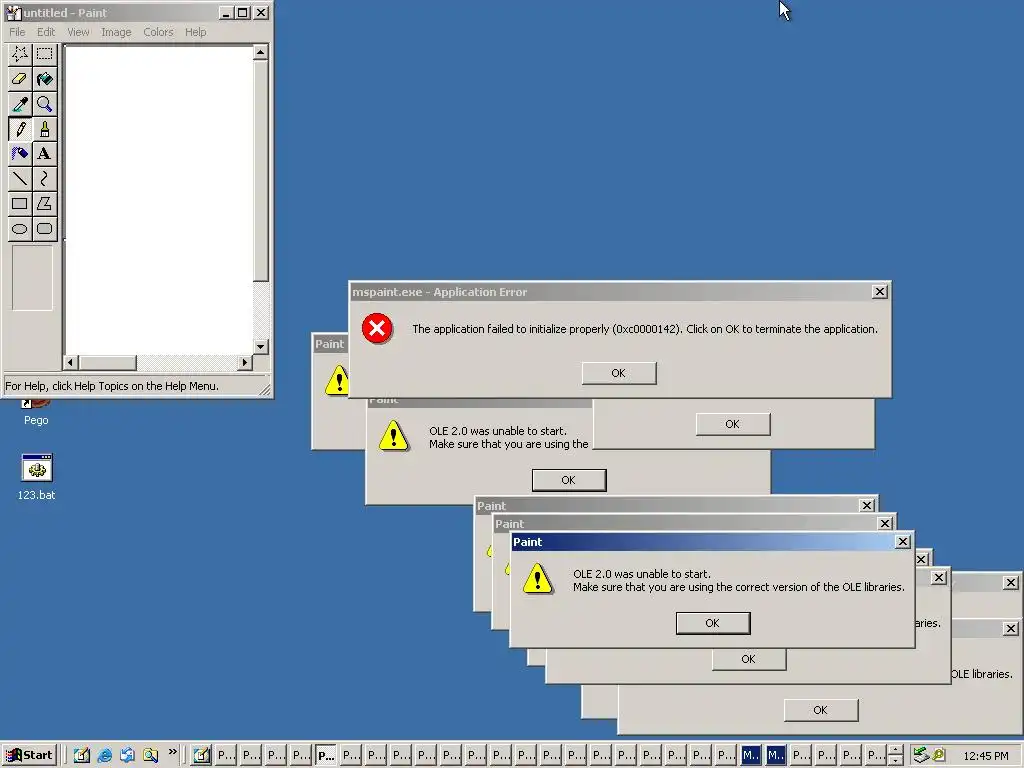This screenshot has height=768, width=1024.
Task: Close the active Paint OLE warning dialog
Action: coord(903,541)
